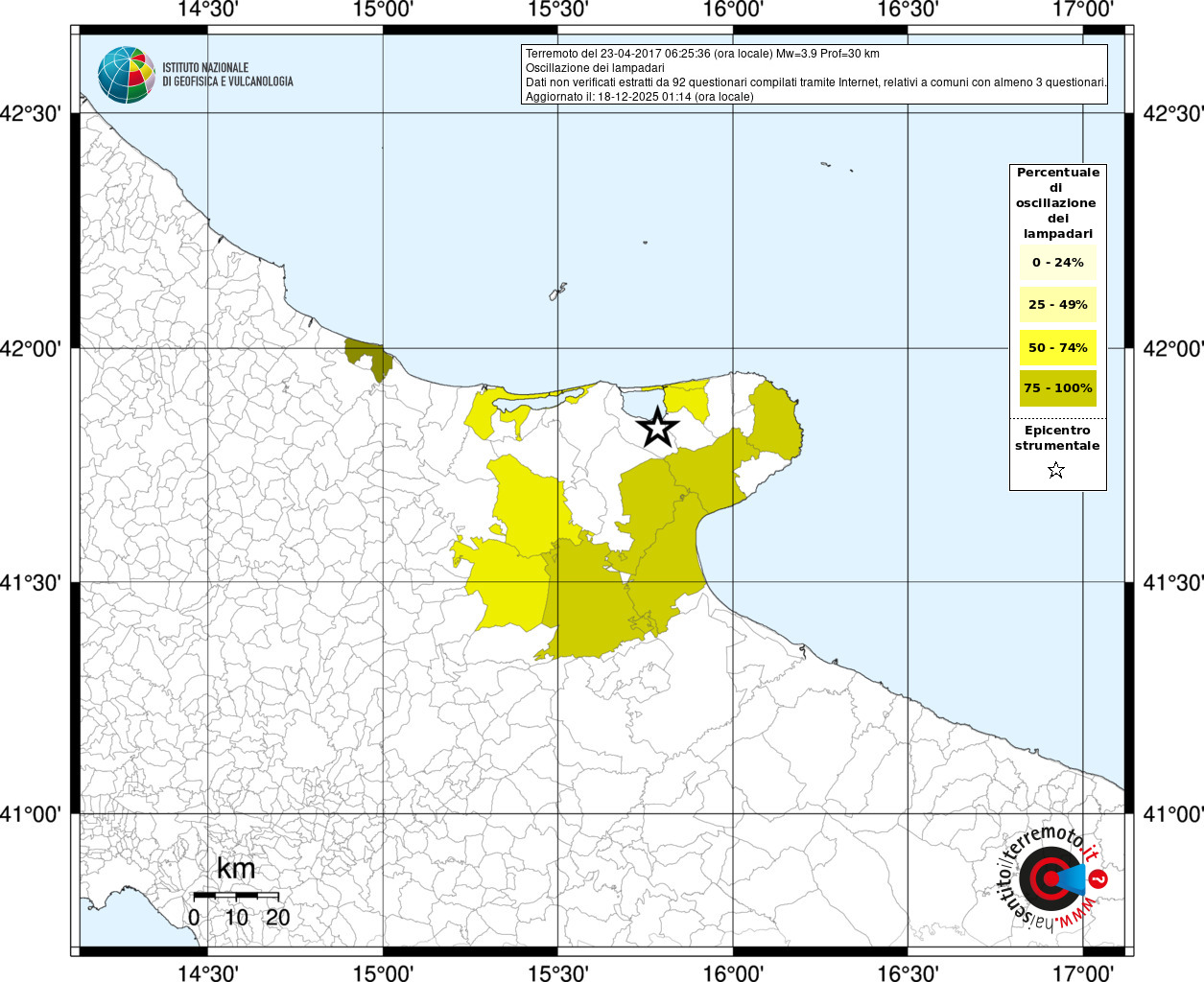Viewport: 1204px width, 982px height.
Task: Click the 16°30' label on the bottom axis
Action: [x=908, y=971]
